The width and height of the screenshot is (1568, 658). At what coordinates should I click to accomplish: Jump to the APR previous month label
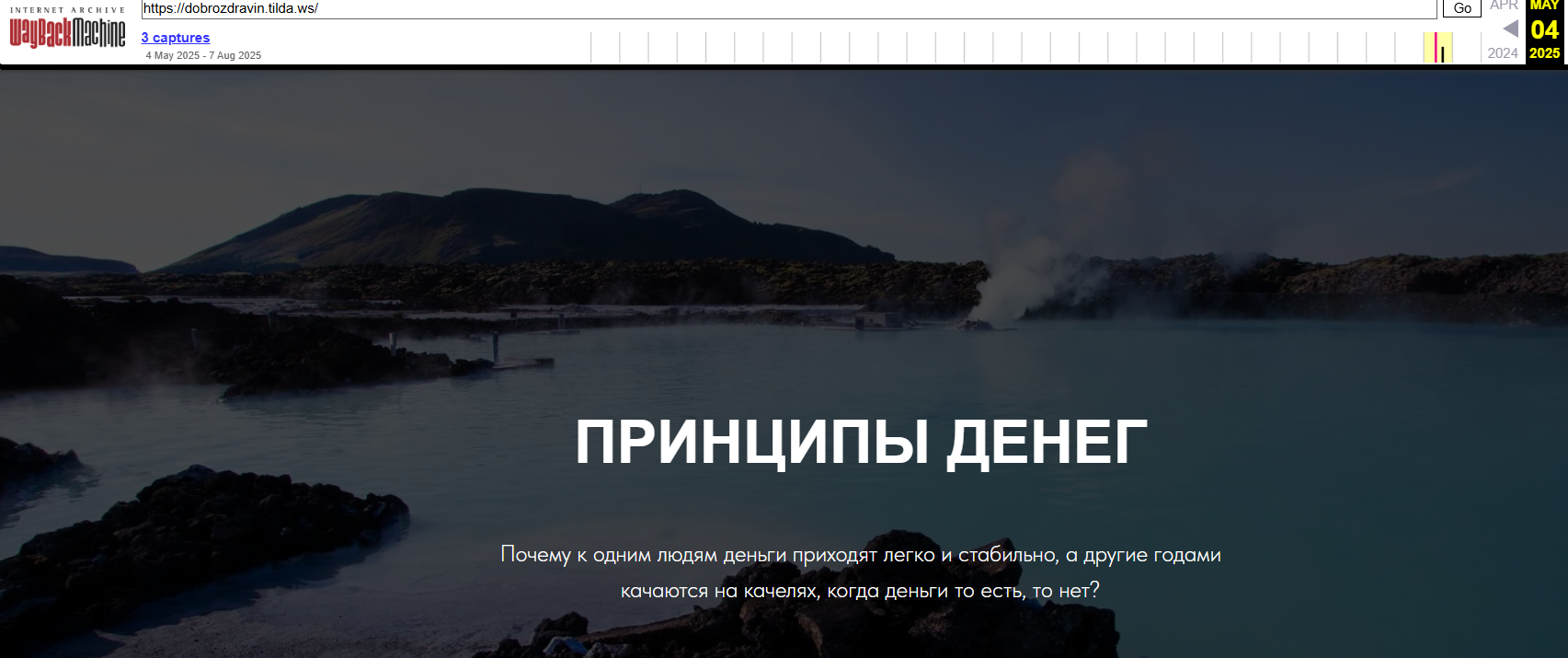pos(1504,6)
